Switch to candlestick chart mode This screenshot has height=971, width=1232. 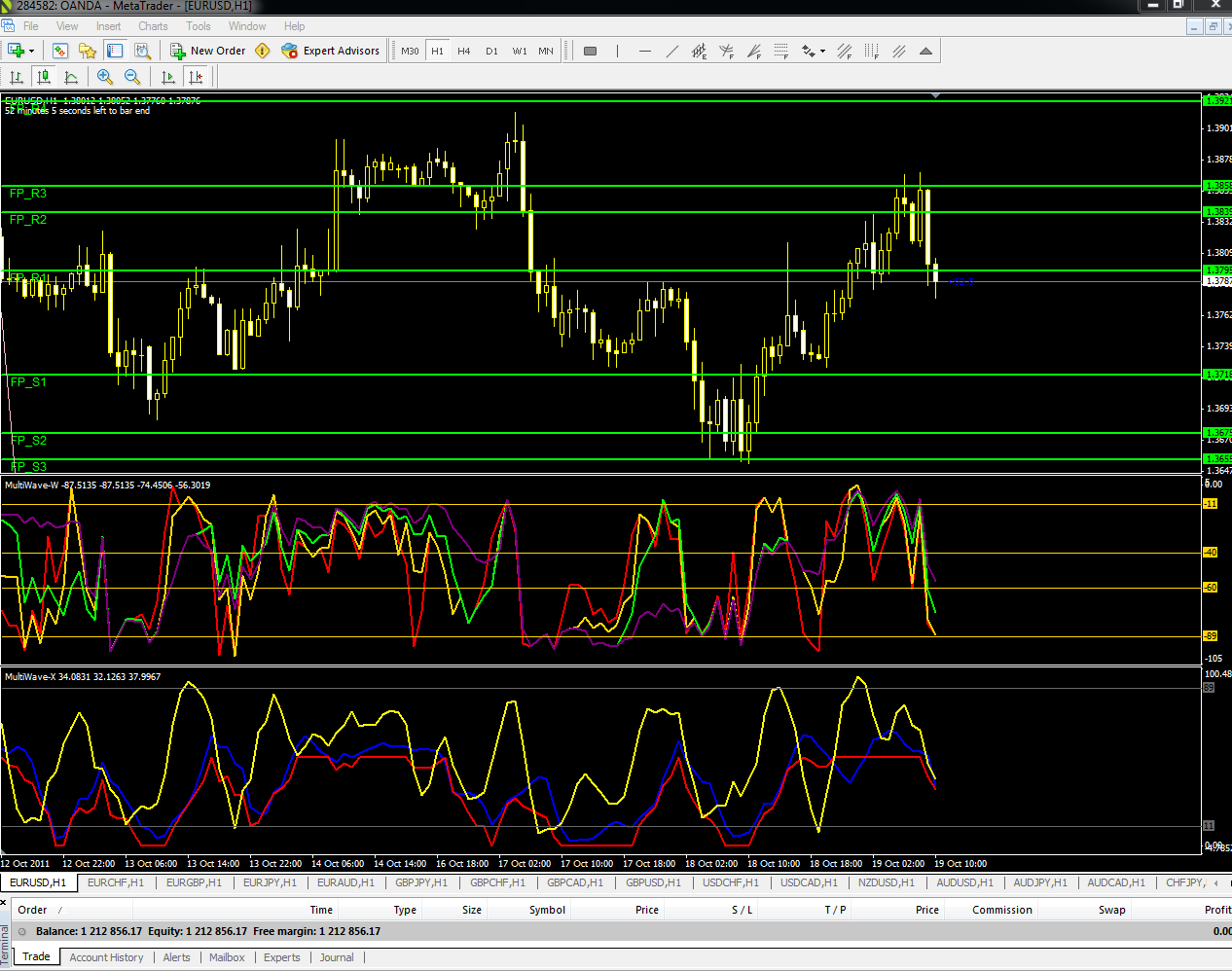(44, 77)
